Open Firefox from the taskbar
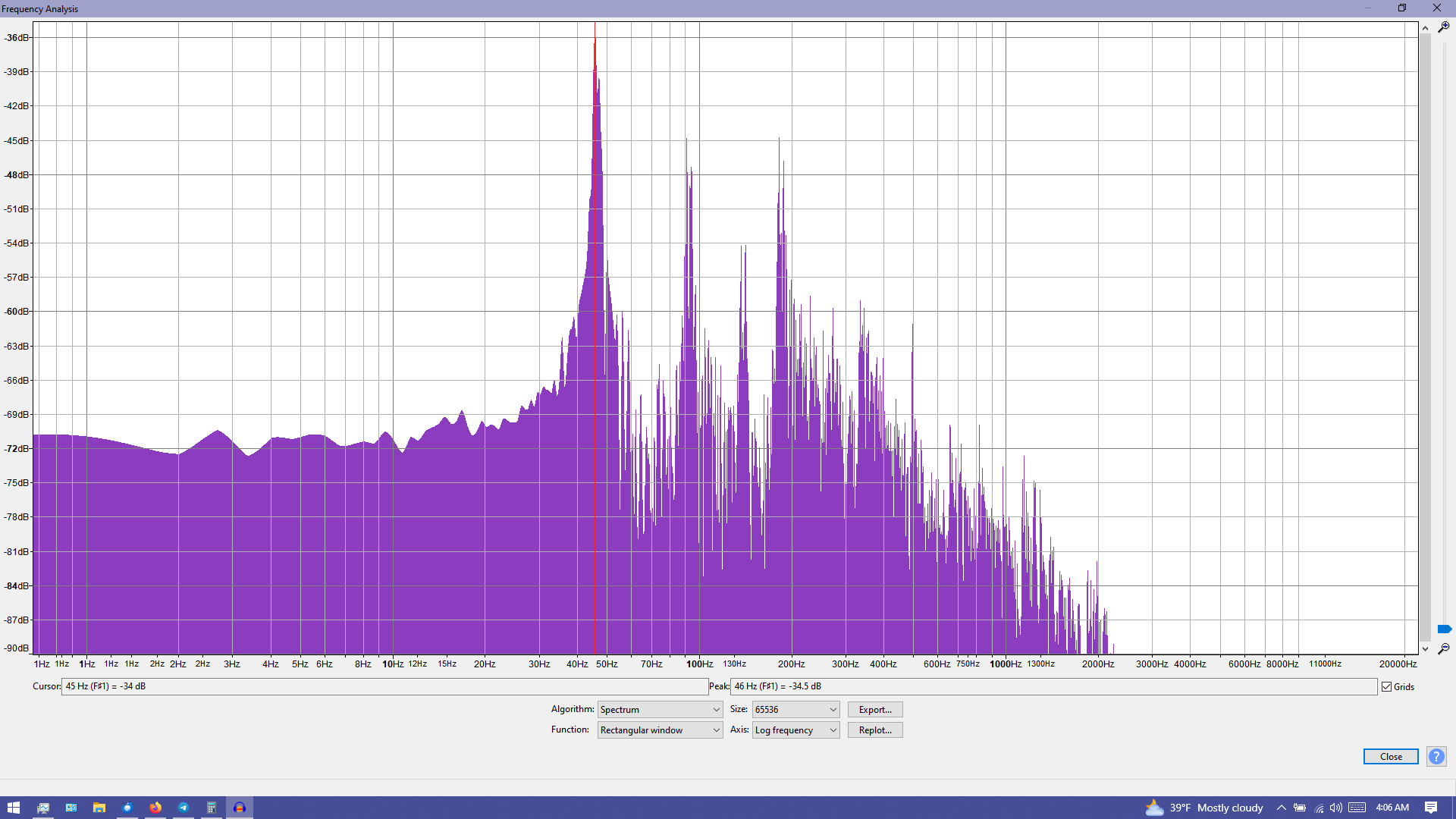 (155, 808)
